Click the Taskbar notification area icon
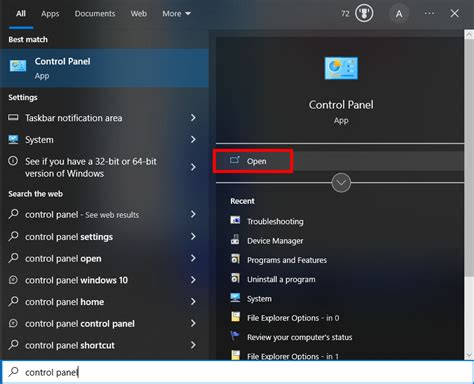This screenshot has height=384, width=474. coord(13,117)
